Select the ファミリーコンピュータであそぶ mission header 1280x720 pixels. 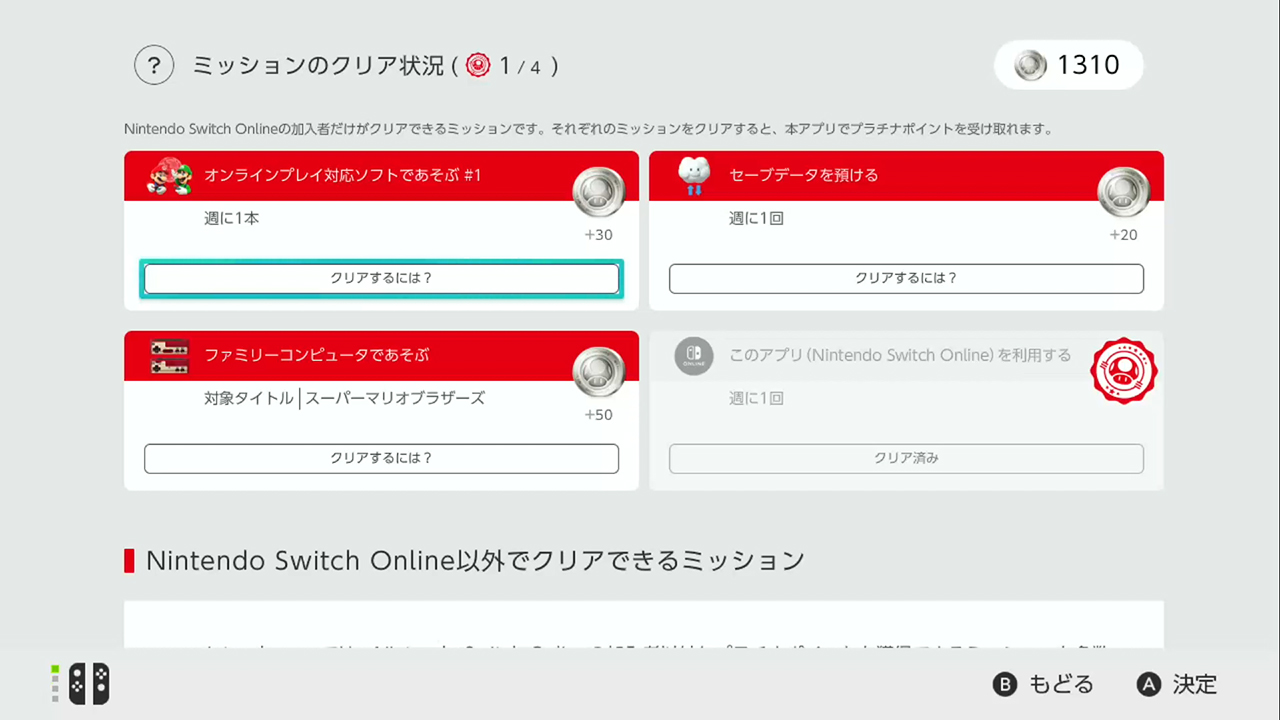pos(381,356)
